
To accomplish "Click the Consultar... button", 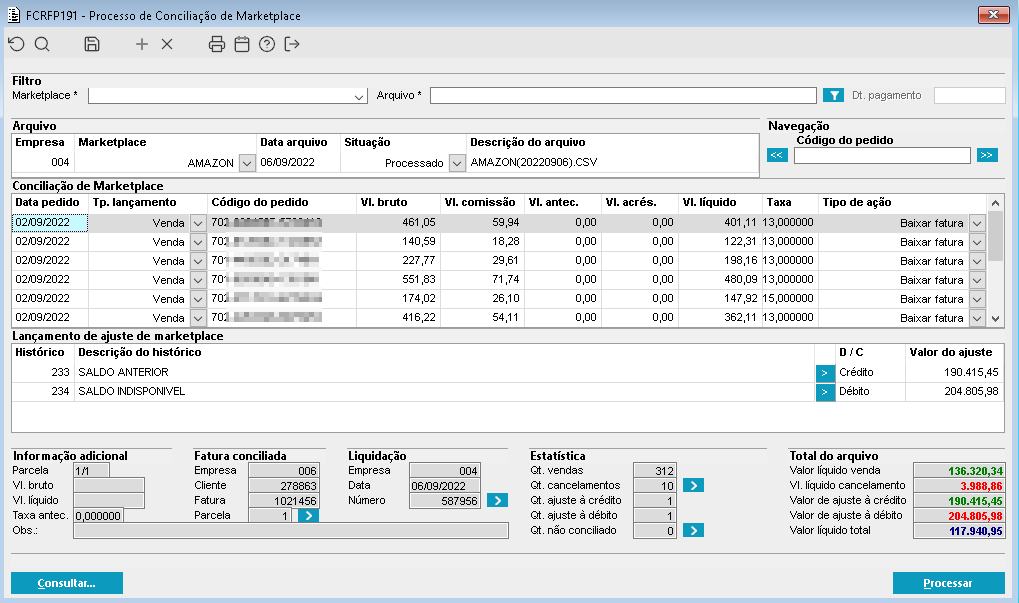I will 67,583.
